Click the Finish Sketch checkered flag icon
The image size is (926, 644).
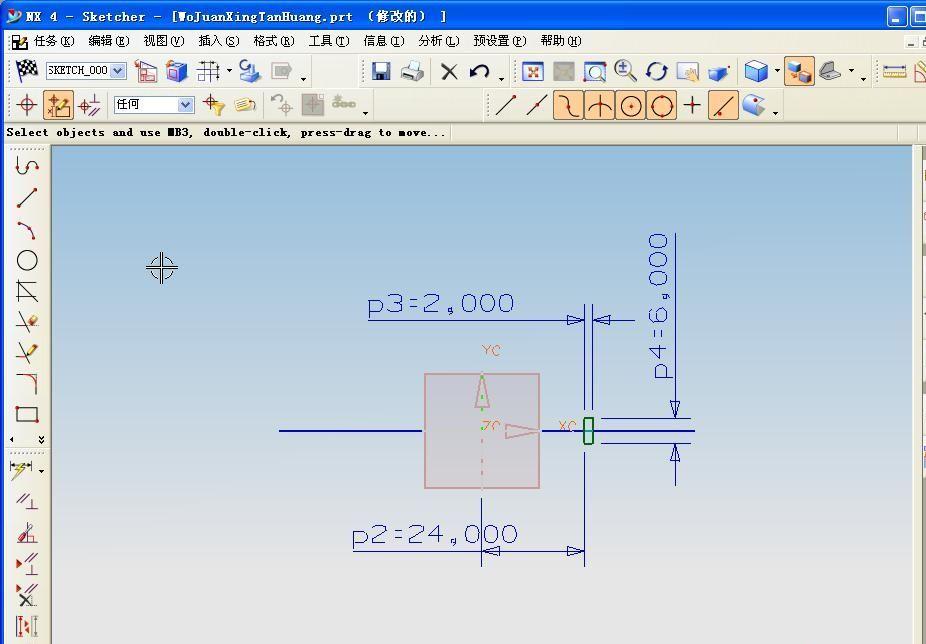coord(27,70)
